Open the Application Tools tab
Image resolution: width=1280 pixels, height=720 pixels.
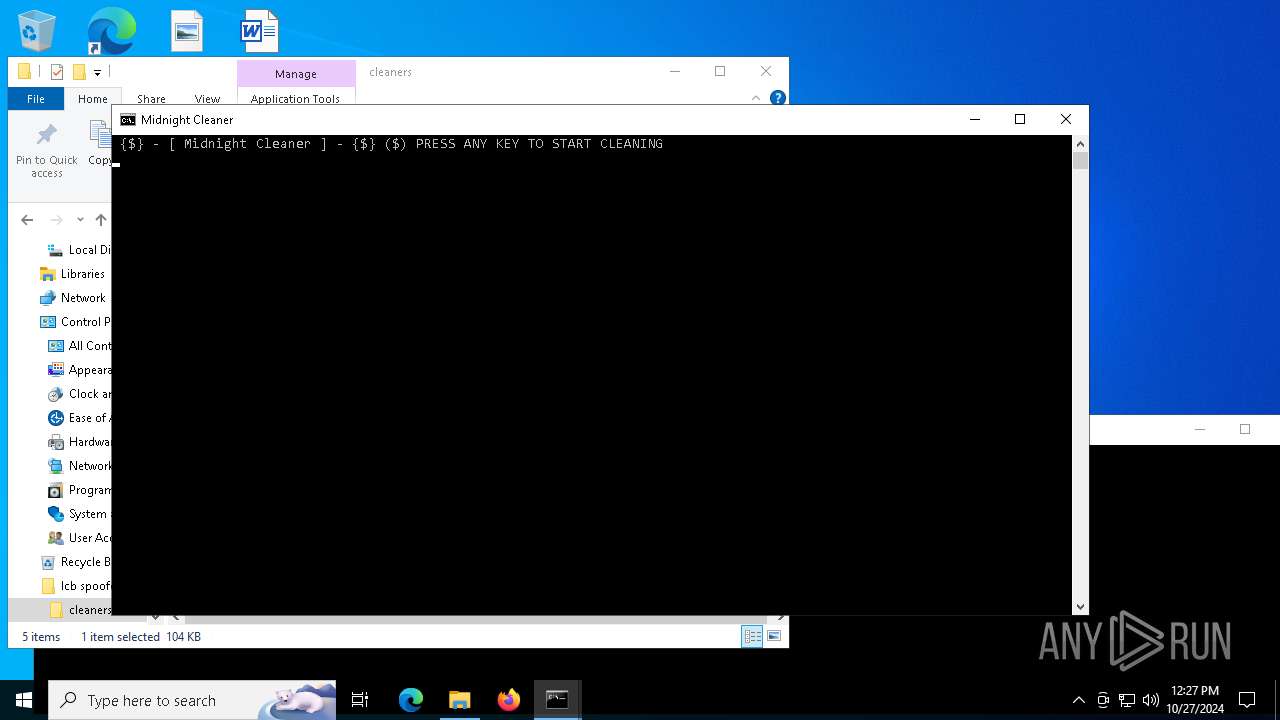295,99
